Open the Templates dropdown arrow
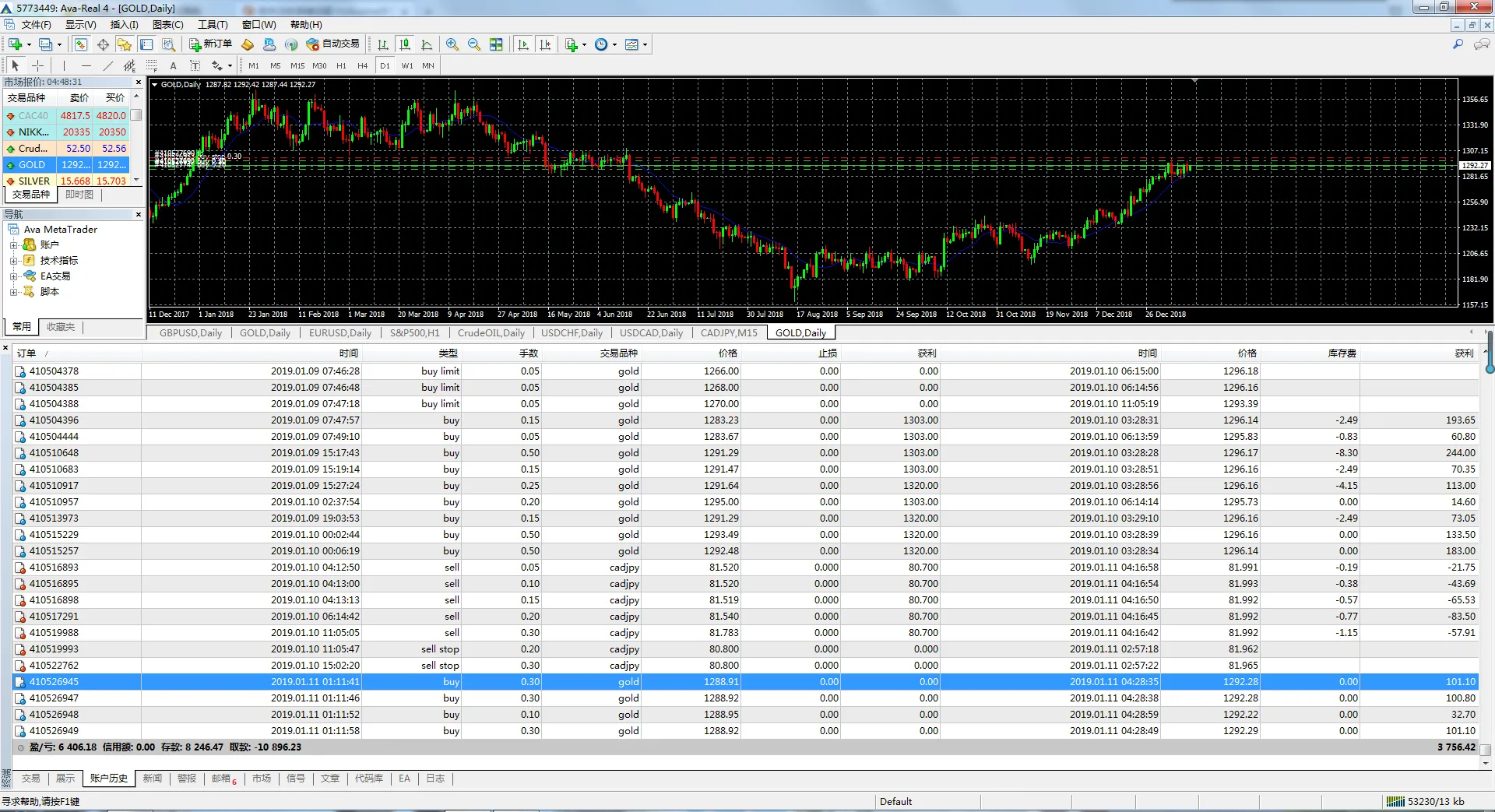The image size is (1495, 812). click(645, 44)
